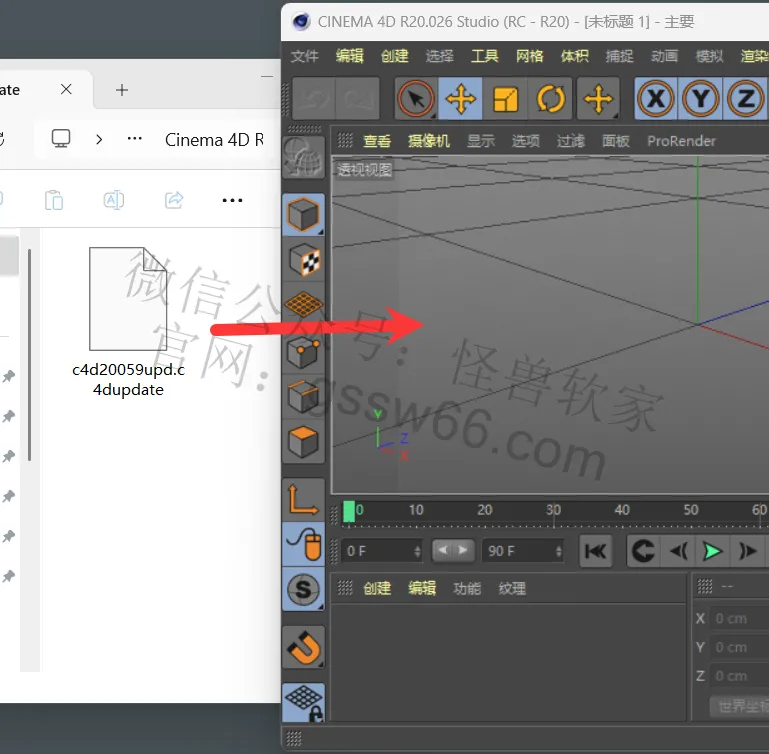
Task: Toggle the Viewport Solo S icon
Action: (303, 589)
